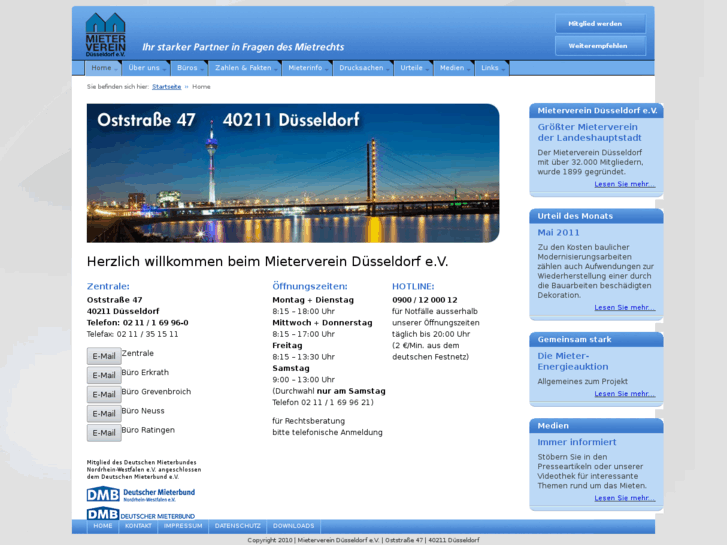This screenshot has height=545, width=727.
Task: Open footer KONTAKT link
Action: pyautogui.click(x=138, y=526)
